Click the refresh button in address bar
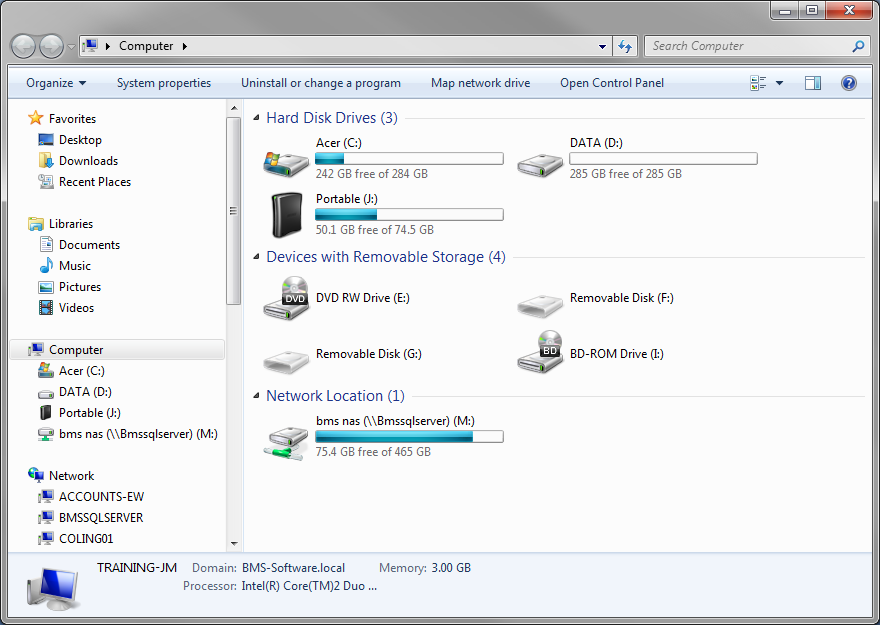The image size is (880, 625). [x=625, y=46]
